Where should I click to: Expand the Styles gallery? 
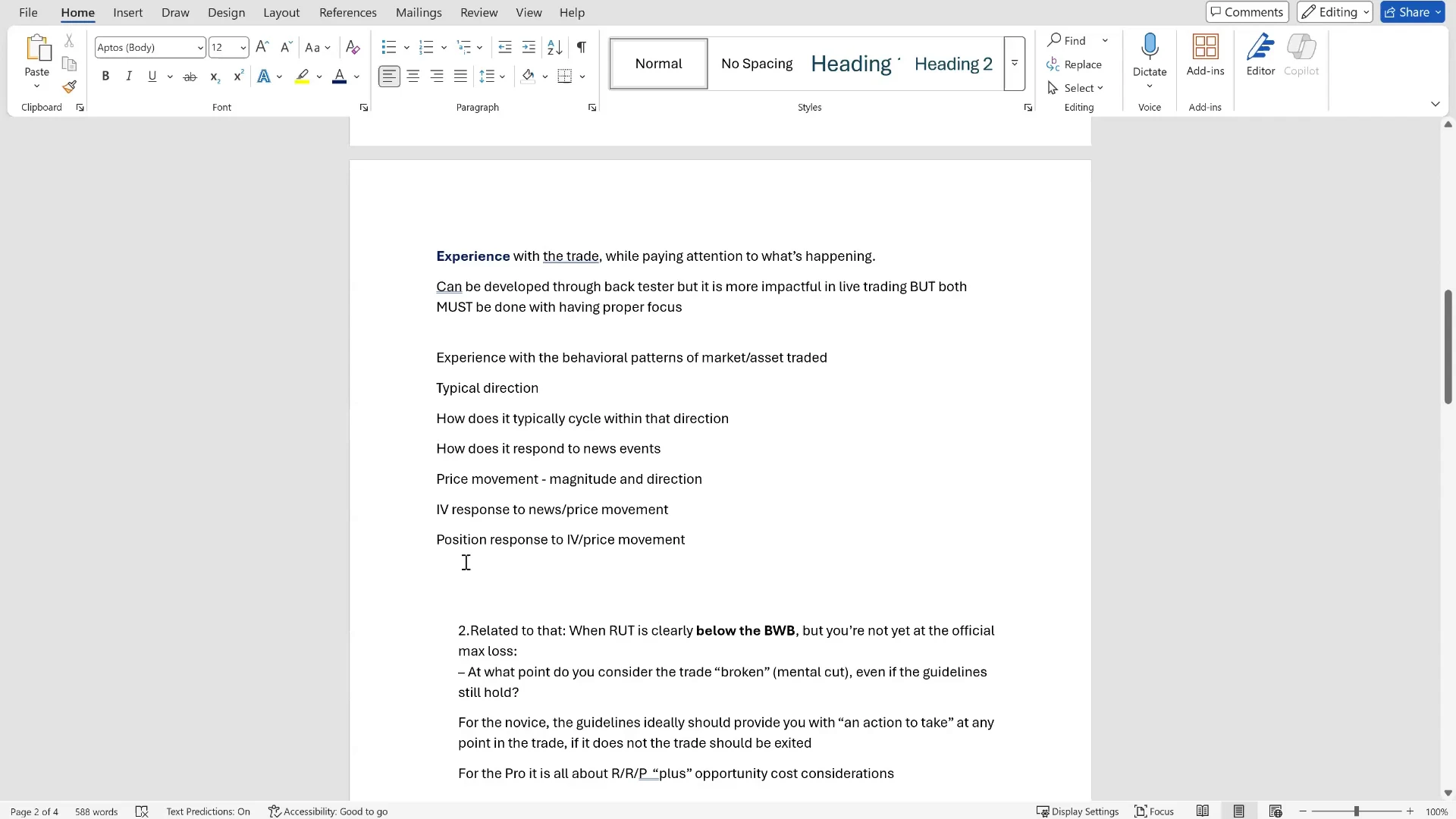click(1015, 64)
